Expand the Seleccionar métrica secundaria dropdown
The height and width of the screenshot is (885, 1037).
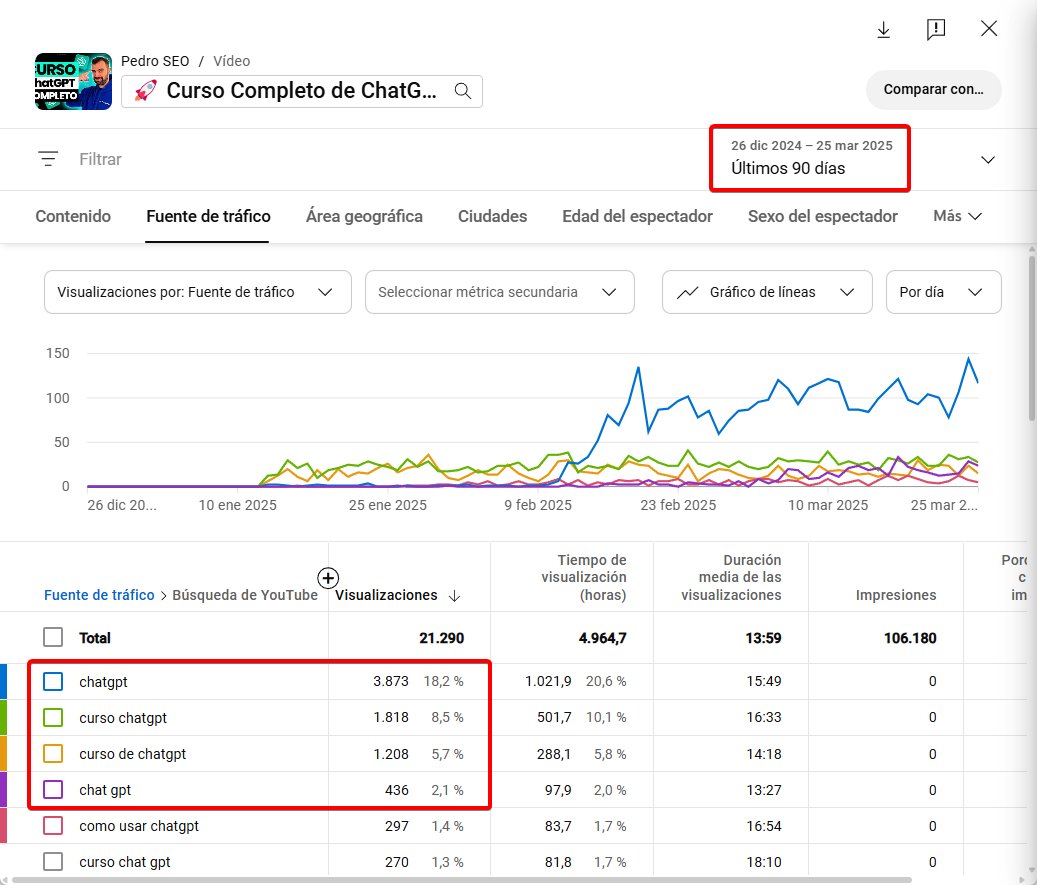pos(499,292)
